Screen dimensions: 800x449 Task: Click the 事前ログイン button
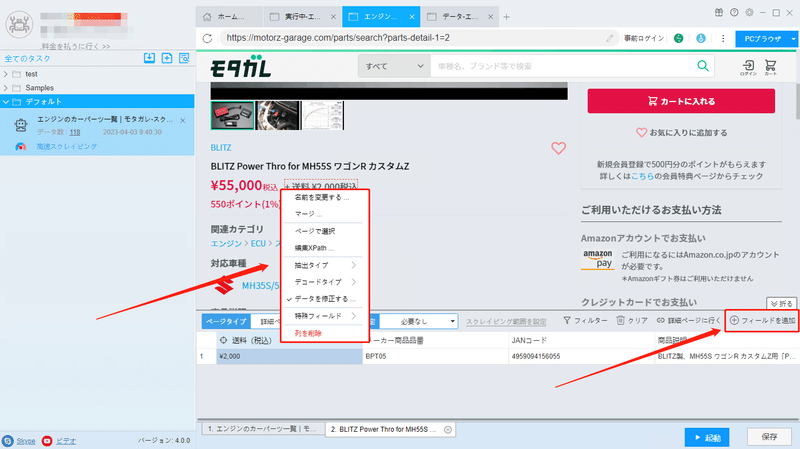click(644, 38)
